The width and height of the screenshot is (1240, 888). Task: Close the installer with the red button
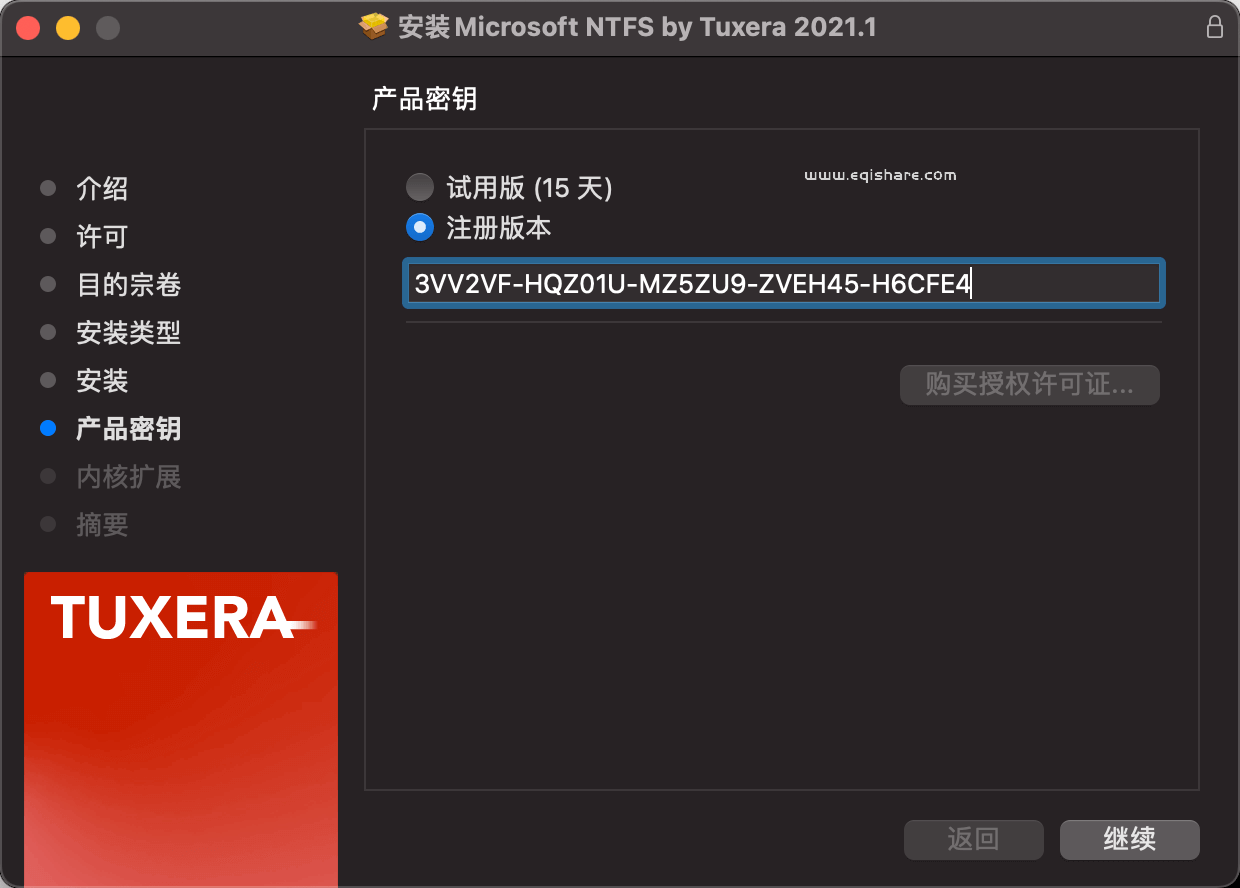(28, 28)
